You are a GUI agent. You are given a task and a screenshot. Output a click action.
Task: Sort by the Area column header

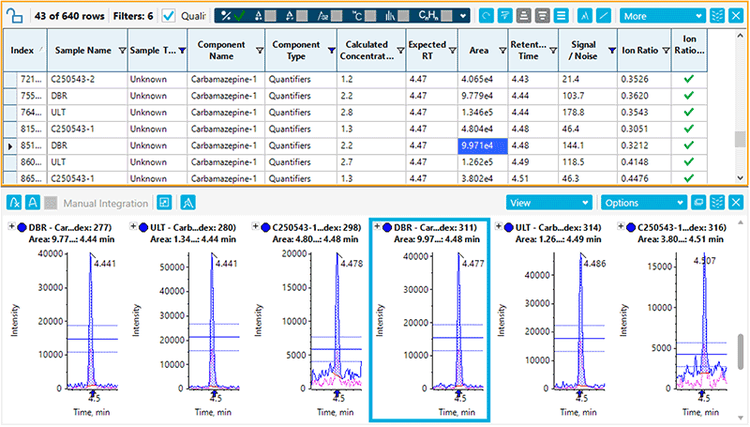(476, 50)
